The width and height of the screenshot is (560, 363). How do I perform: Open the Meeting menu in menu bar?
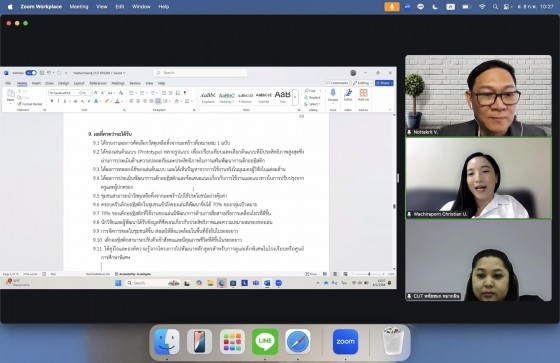point(79,7)
